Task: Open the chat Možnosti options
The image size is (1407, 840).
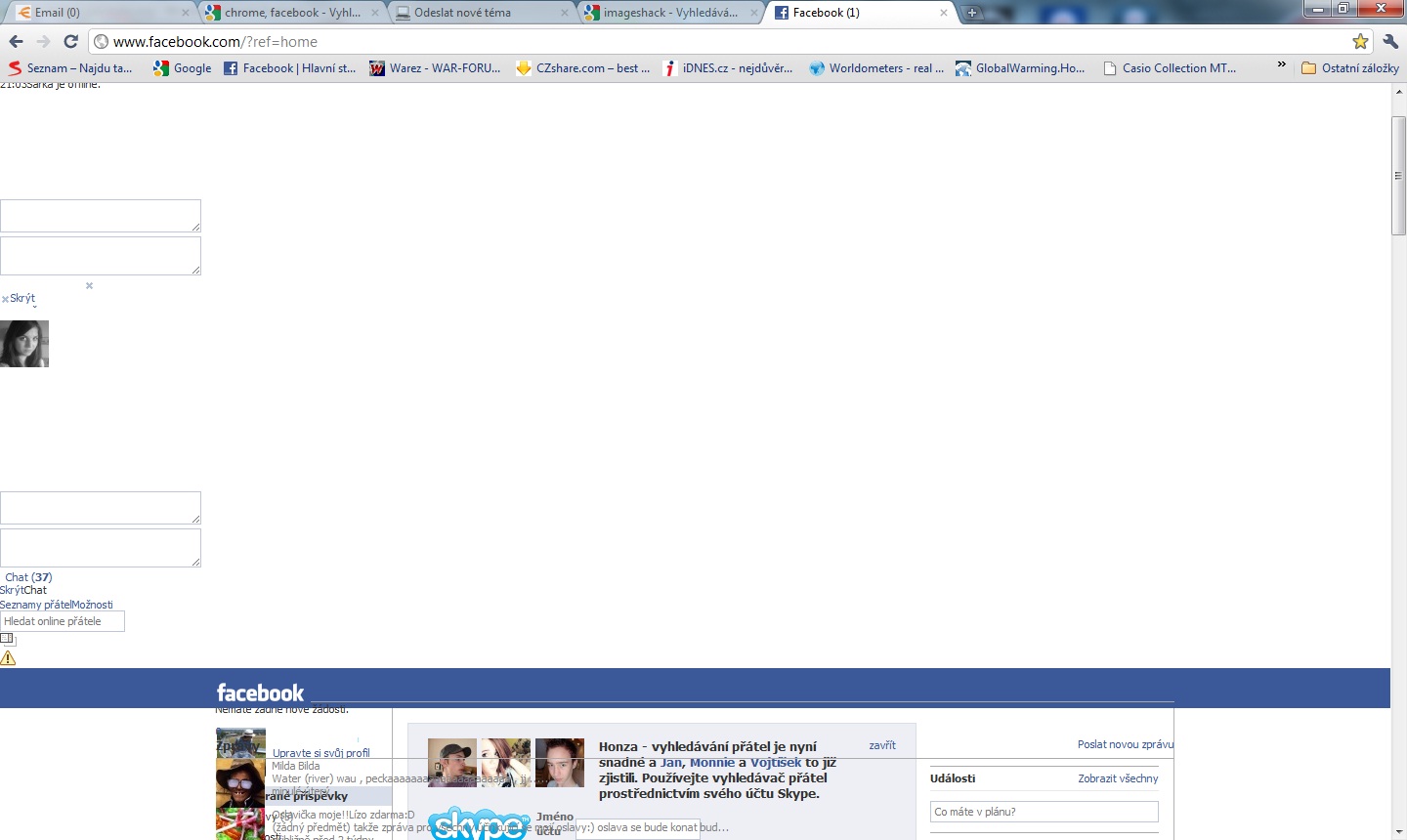Action: point(92,605)
